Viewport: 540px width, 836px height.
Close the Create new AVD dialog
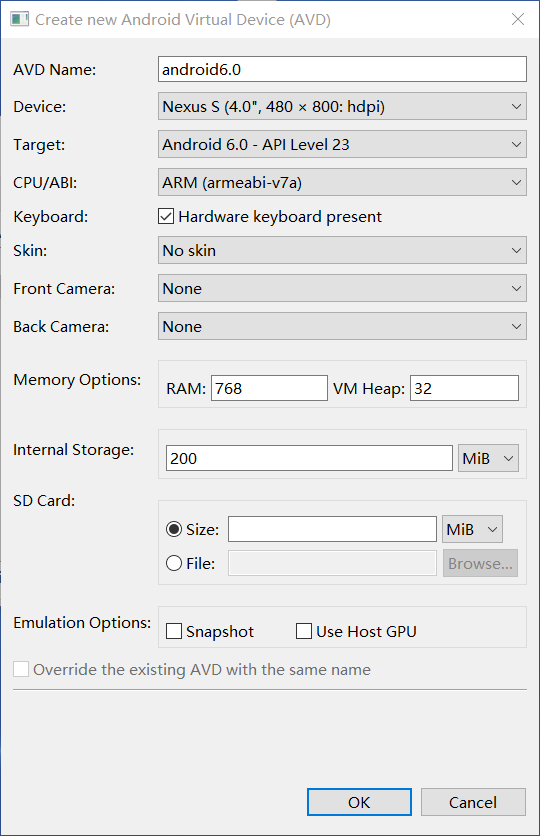click(x=518, y=19)
